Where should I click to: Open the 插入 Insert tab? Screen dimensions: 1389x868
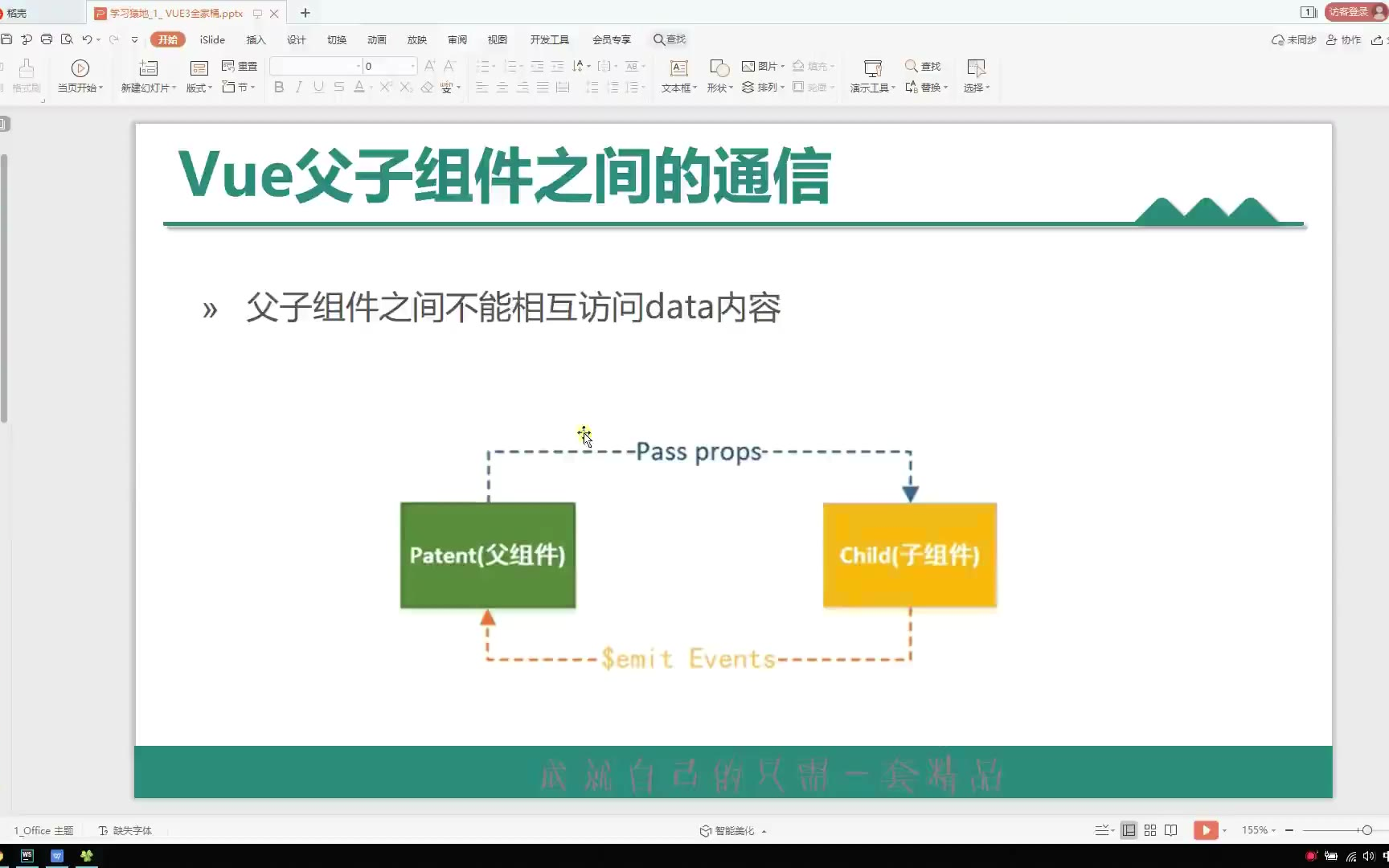256,39
